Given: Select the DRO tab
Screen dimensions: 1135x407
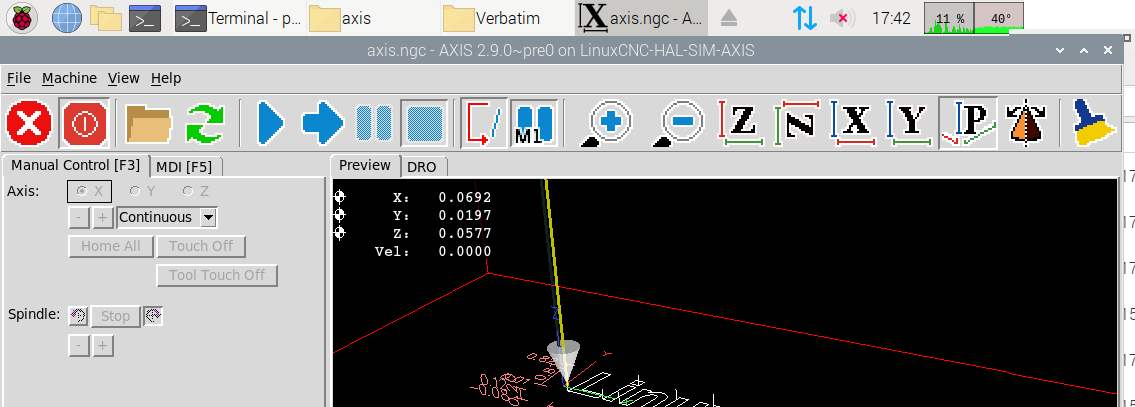Looking at the screenshot, I should click(x=422, y=167).
